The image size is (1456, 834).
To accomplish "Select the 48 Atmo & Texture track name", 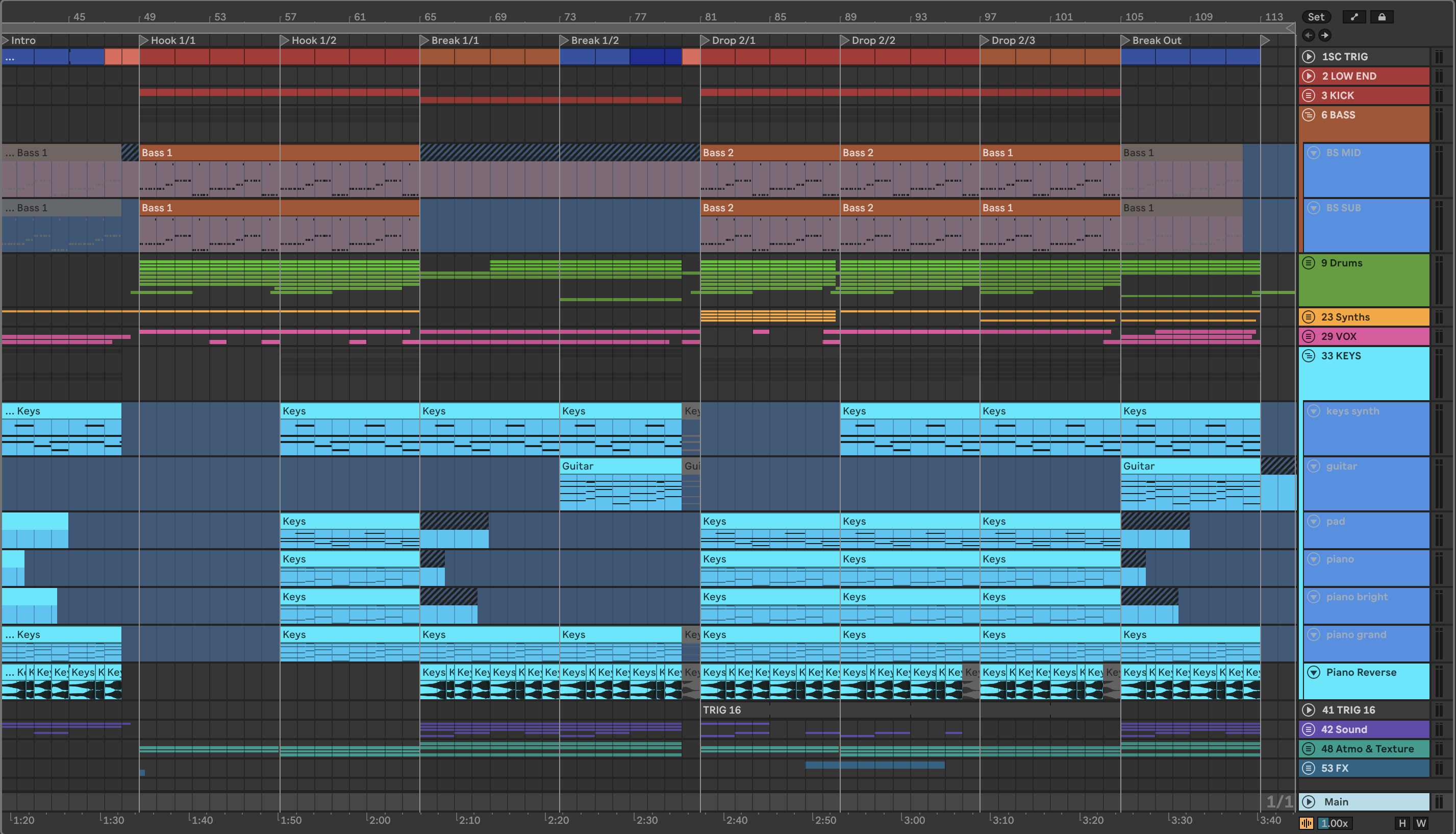I will coord(1367,749).
